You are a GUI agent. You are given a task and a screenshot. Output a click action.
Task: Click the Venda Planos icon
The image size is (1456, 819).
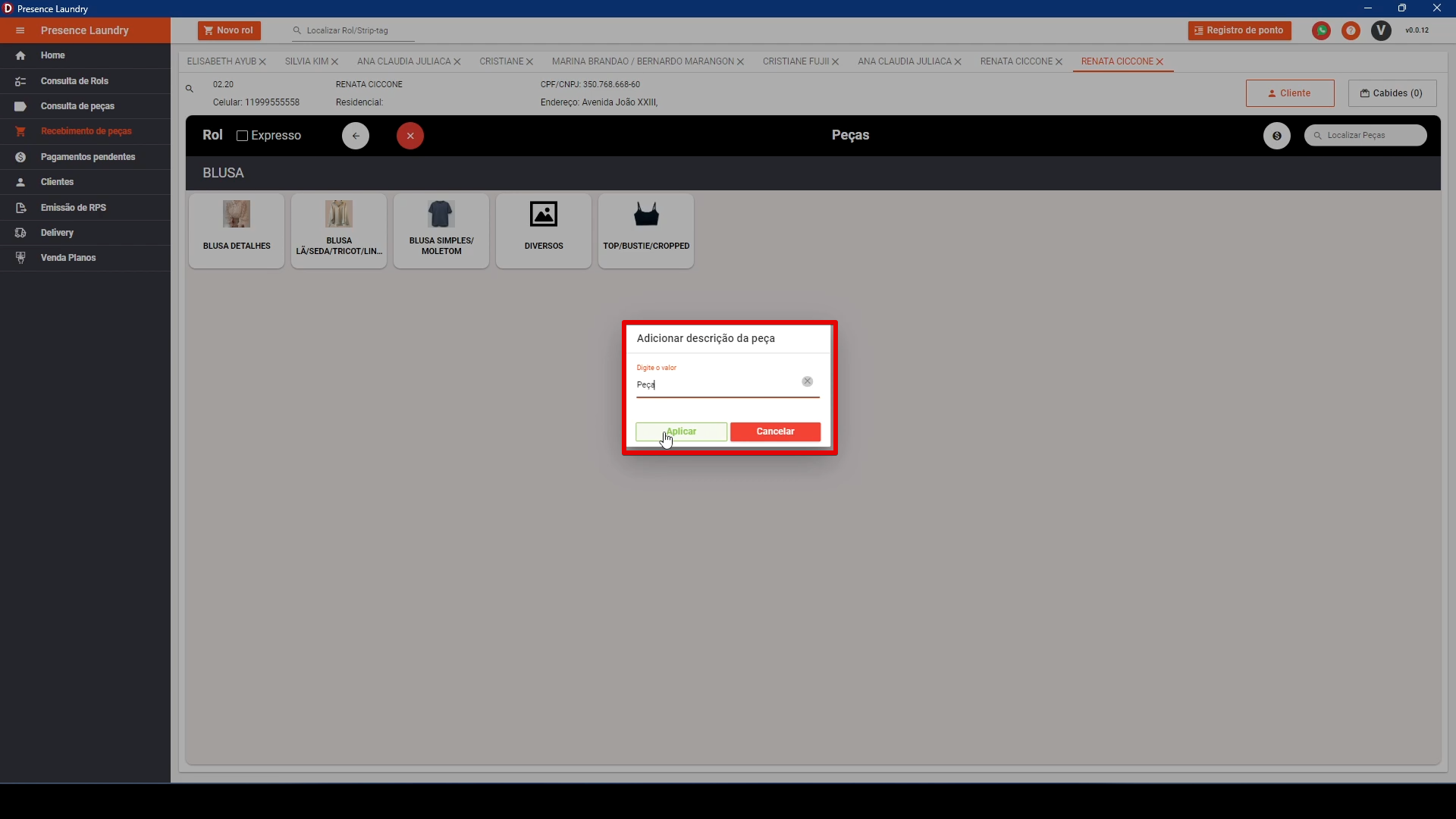click(20, 258)
